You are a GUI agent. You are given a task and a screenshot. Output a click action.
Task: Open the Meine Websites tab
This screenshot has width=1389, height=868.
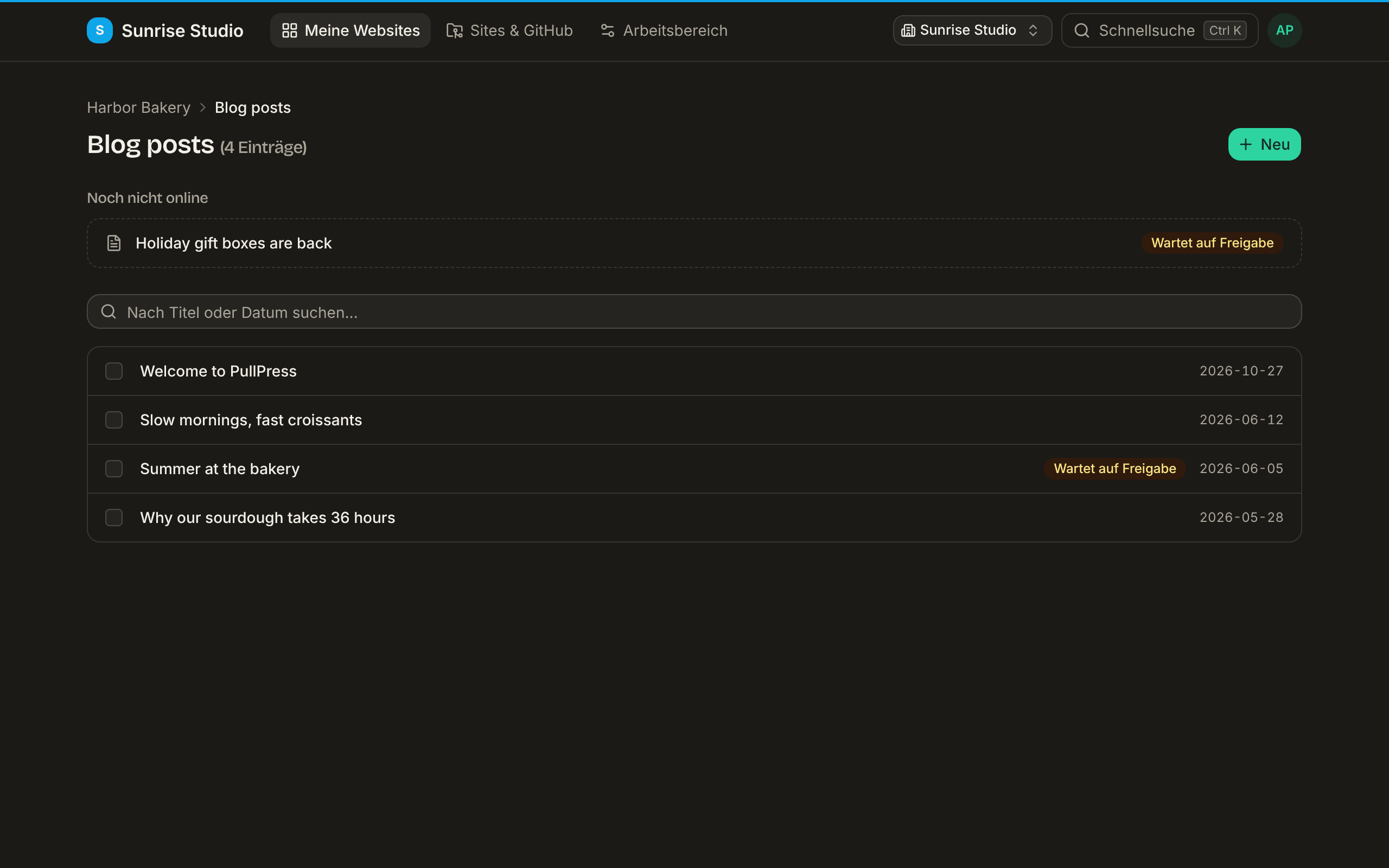pyautogui.click(x=350, y=30)
